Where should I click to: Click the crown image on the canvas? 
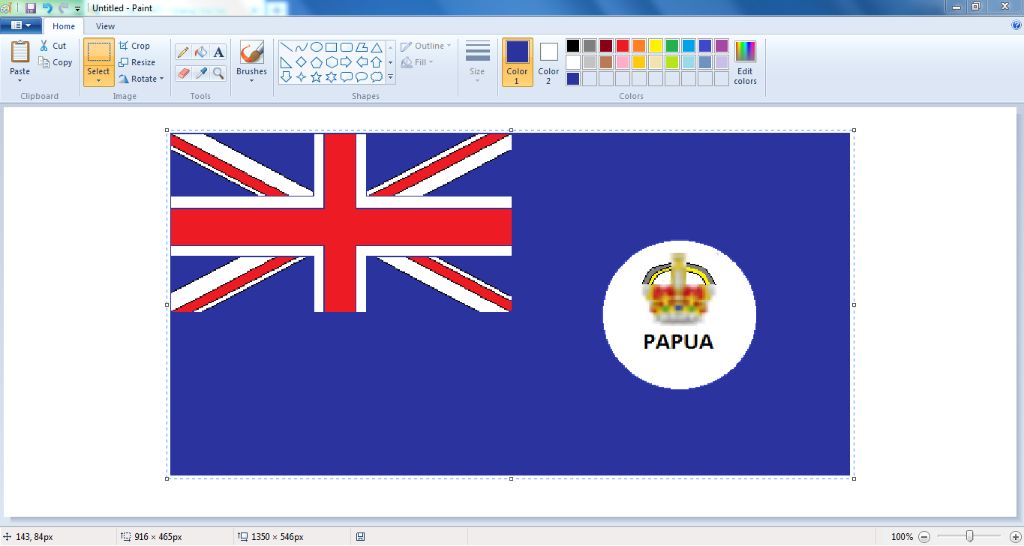click(679, 288)
